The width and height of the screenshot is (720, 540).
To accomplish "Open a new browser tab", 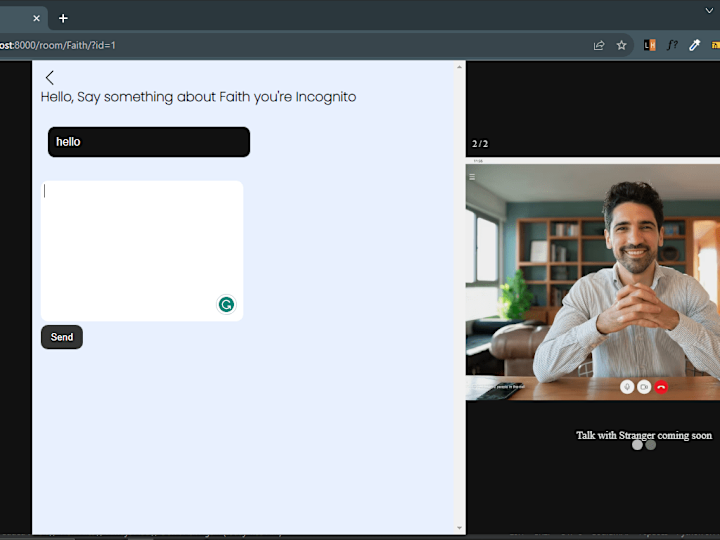I will click(63, 18).
